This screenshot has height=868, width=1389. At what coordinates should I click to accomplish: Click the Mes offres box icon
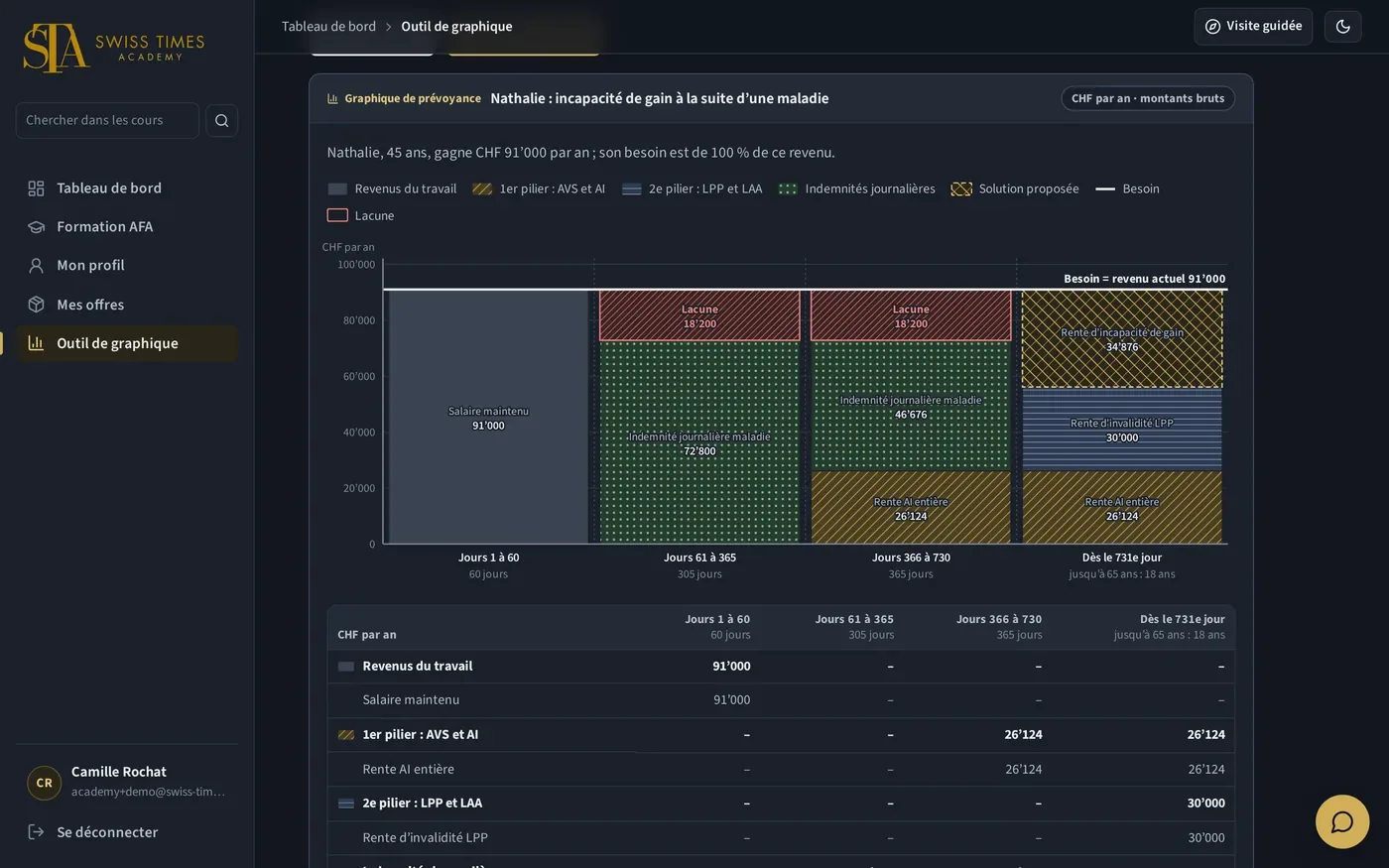click(37, 305)
